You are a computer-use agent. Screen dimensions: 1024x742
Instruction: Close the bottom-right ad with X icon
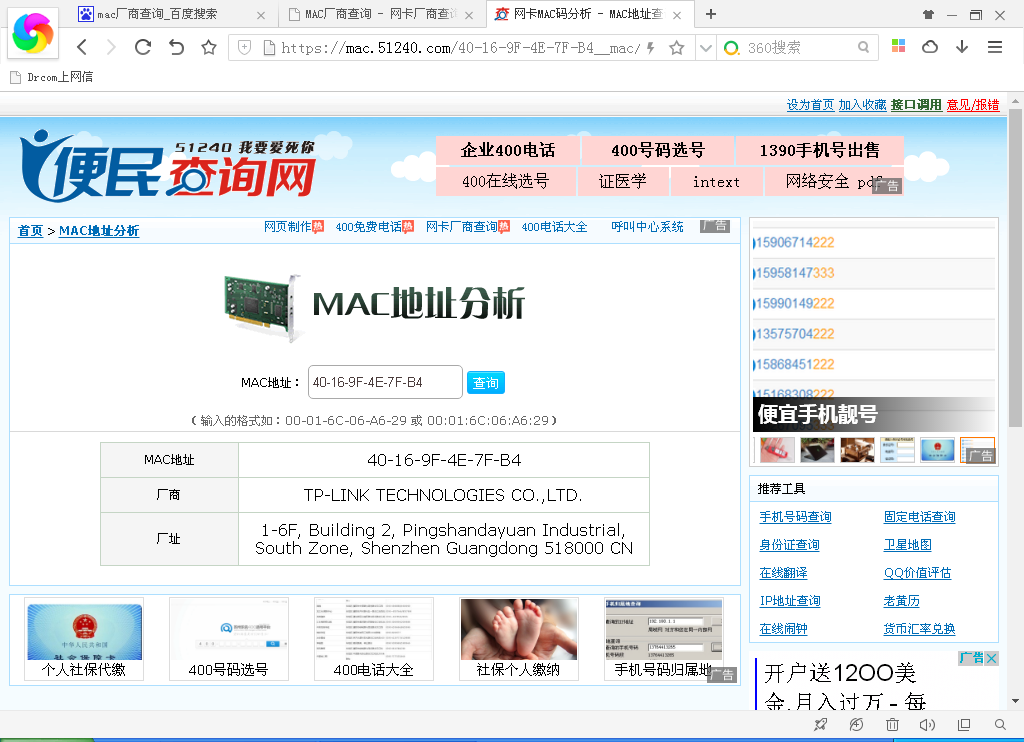point(991,658)
